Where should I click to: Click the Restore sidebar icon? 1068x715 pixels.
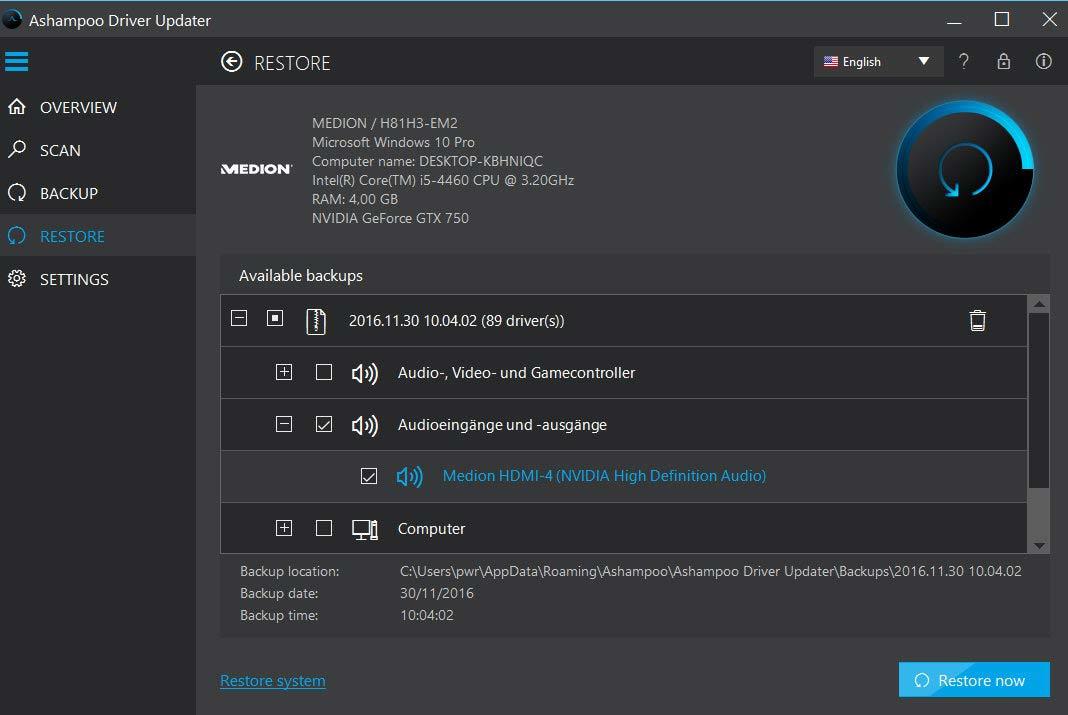click(17, 236)
